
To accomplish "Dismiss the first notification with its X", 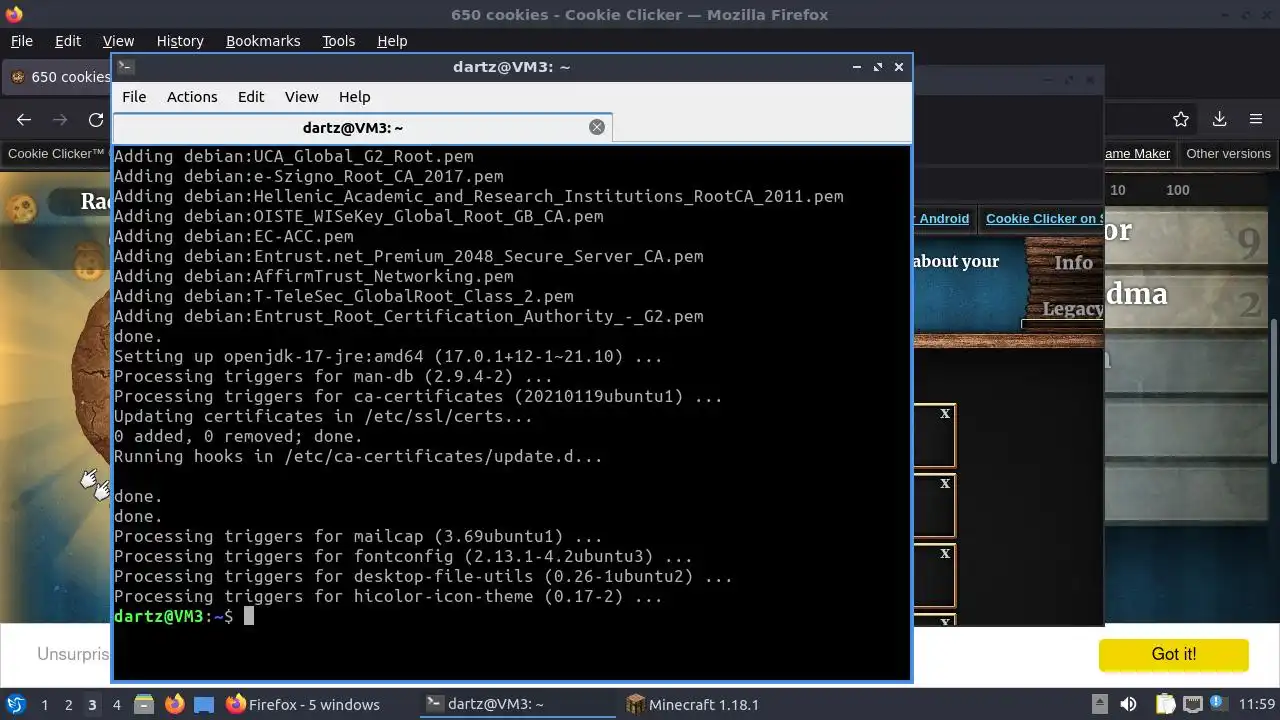I will 945,413.
